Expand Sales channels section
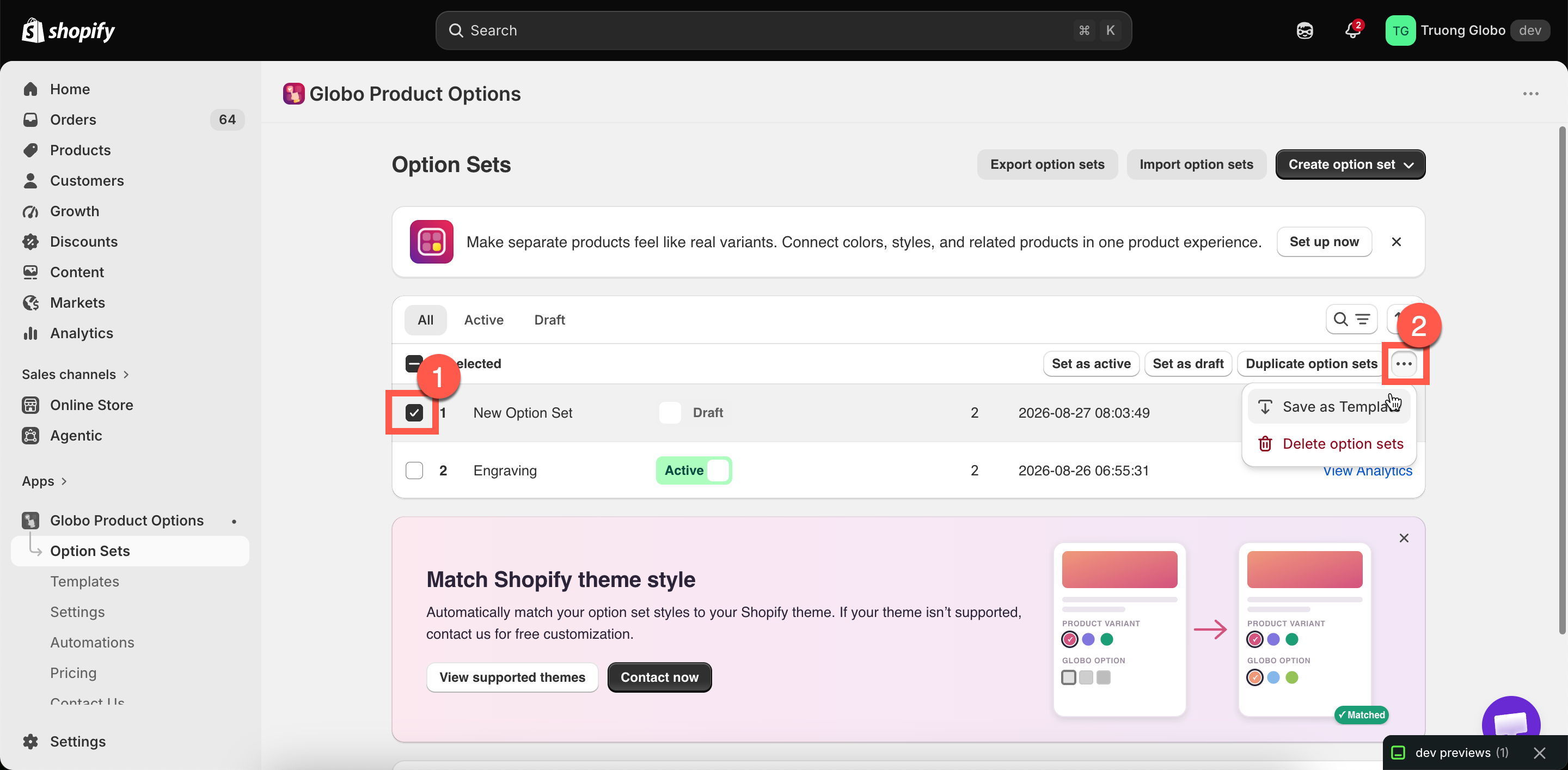Screen dimensions: 1568x770 76,374
